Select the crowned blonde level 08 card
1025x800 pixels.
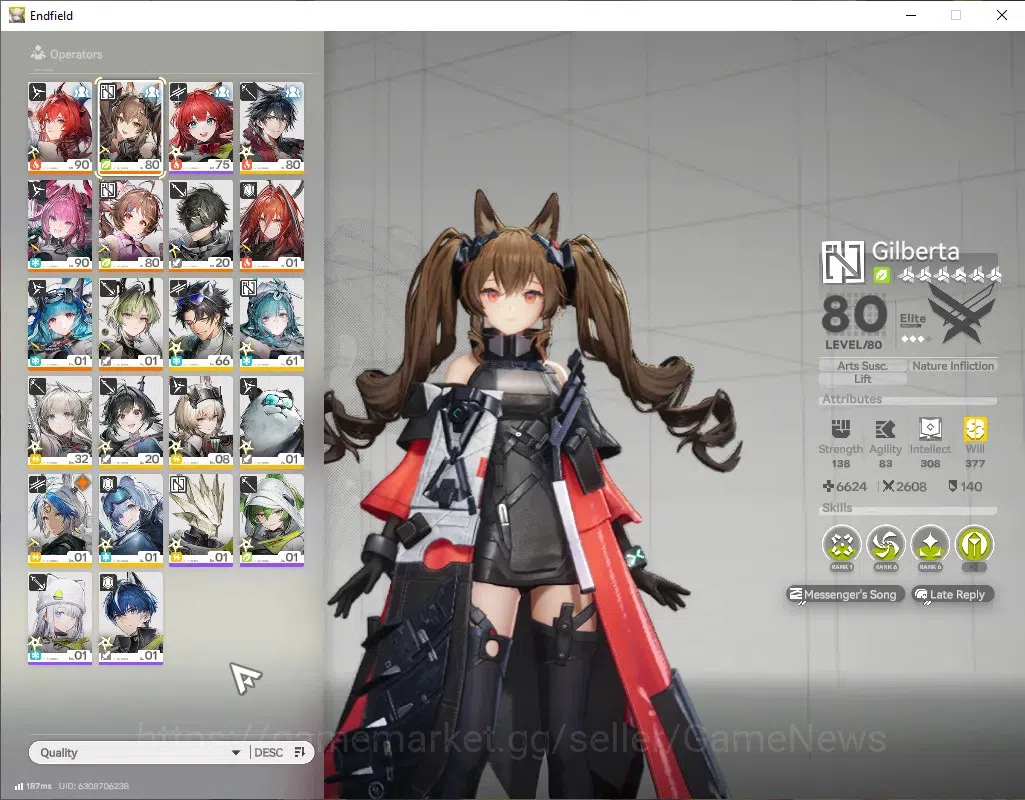[x=201, y=422]
